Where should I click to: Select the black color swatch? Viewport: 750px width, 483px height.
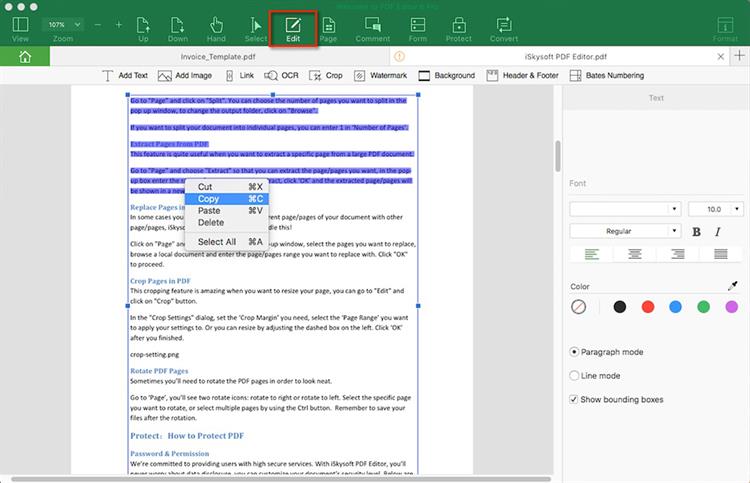tap(619, 307)
